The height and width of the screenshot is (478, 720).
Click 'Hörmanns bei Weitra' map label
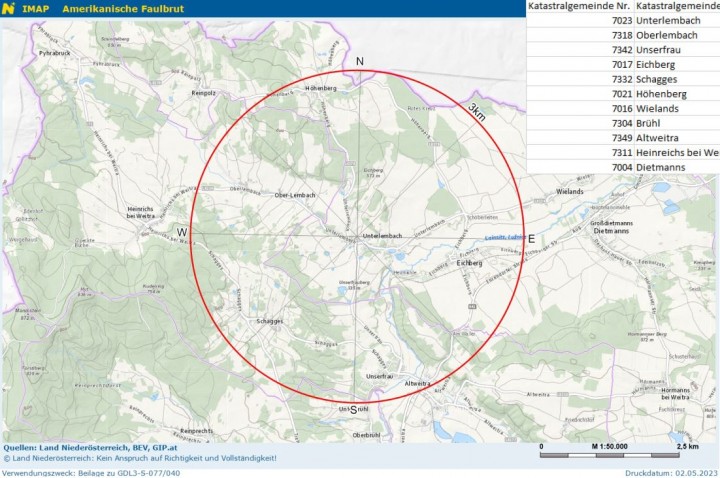(675, 394)
